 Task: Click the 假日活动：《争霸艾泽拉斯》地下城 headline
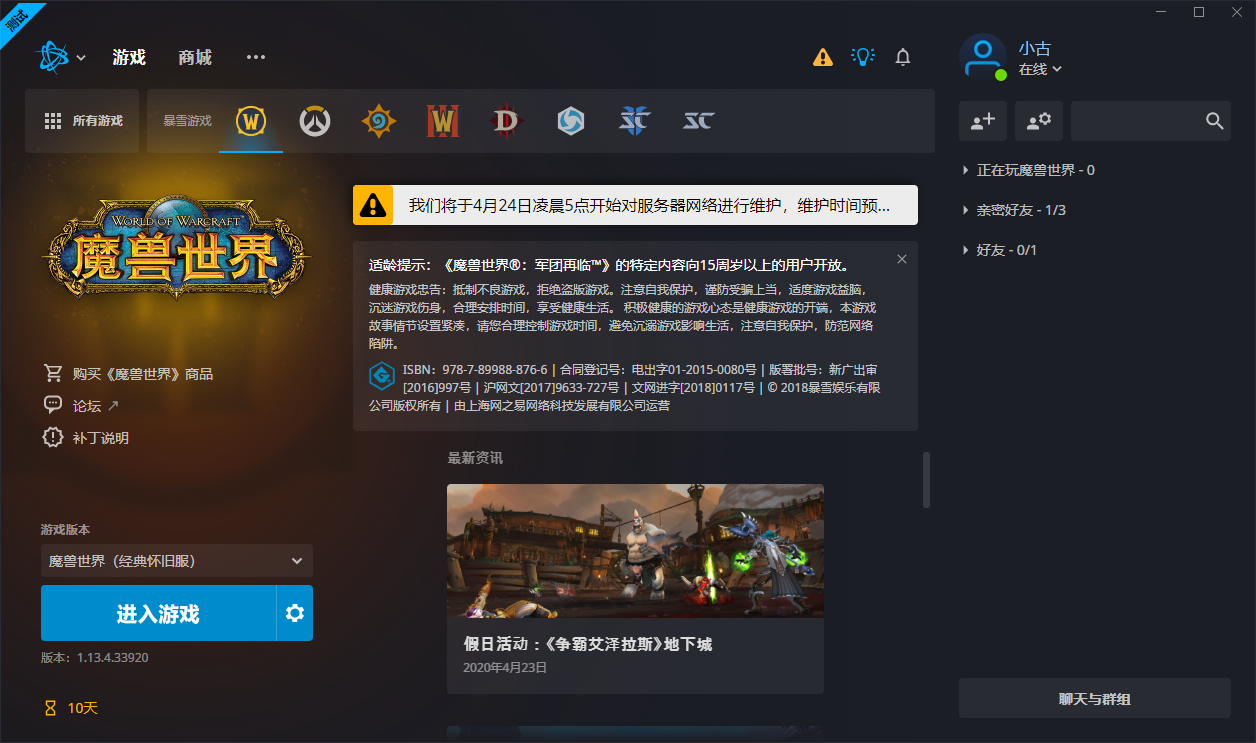588,644
